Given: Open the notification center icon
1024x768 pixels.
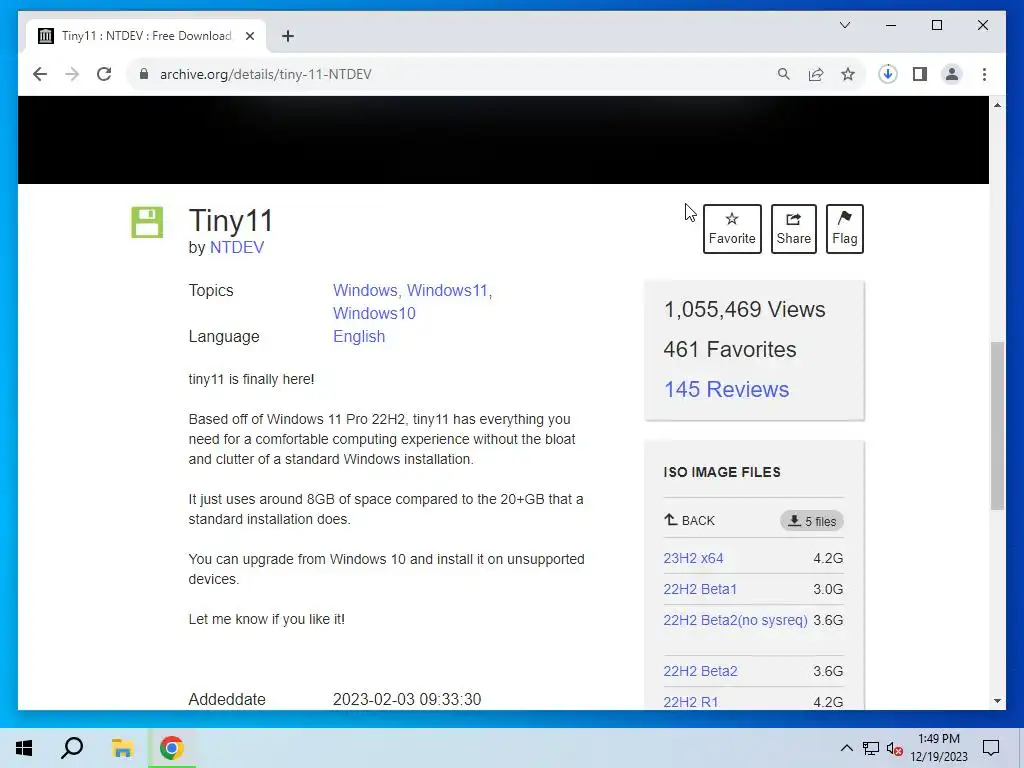Looking at the screenshot, I should tap(991, 748).
